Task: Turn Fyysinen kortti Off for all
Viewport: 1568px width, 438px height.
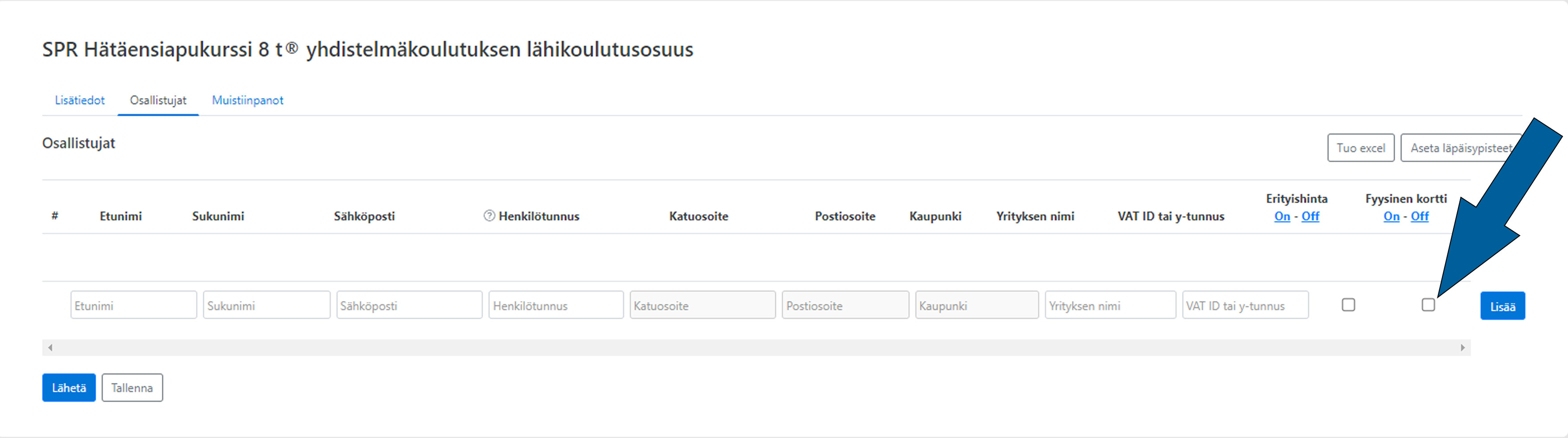Action: 1420,216
